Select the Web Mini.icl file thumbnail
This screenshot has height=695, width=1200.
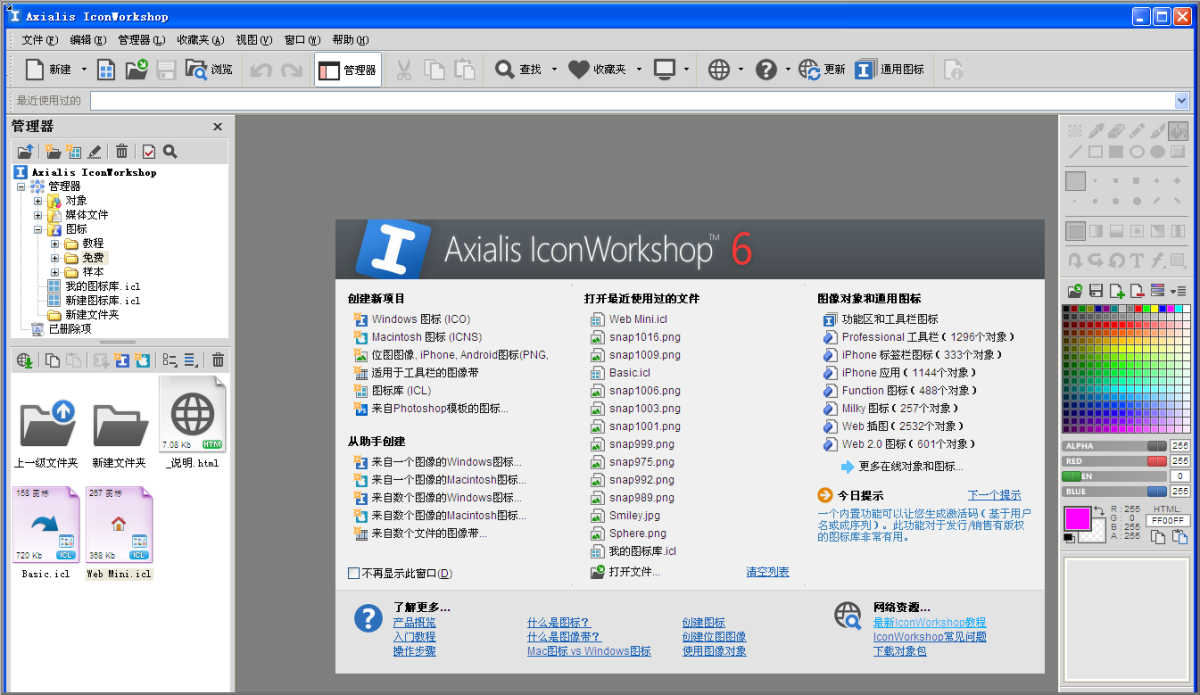coord(118,532)
